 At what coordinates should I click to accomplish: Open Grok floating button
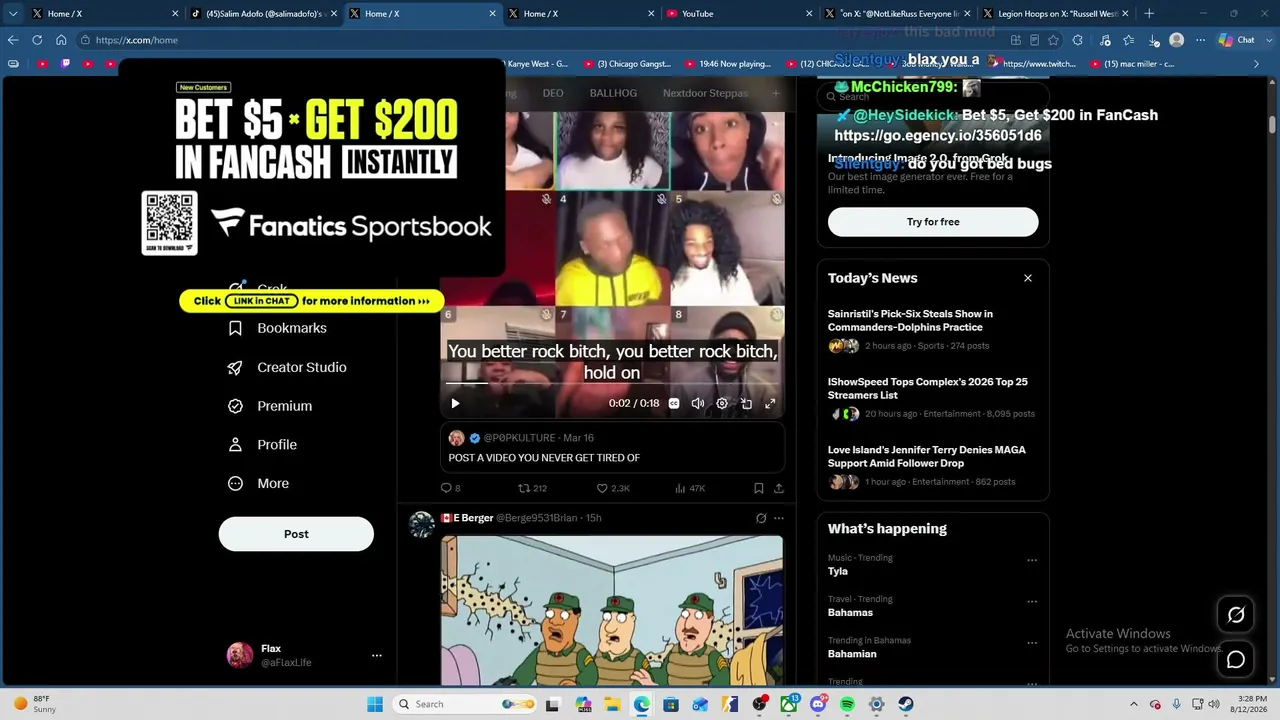(1236, 615)
